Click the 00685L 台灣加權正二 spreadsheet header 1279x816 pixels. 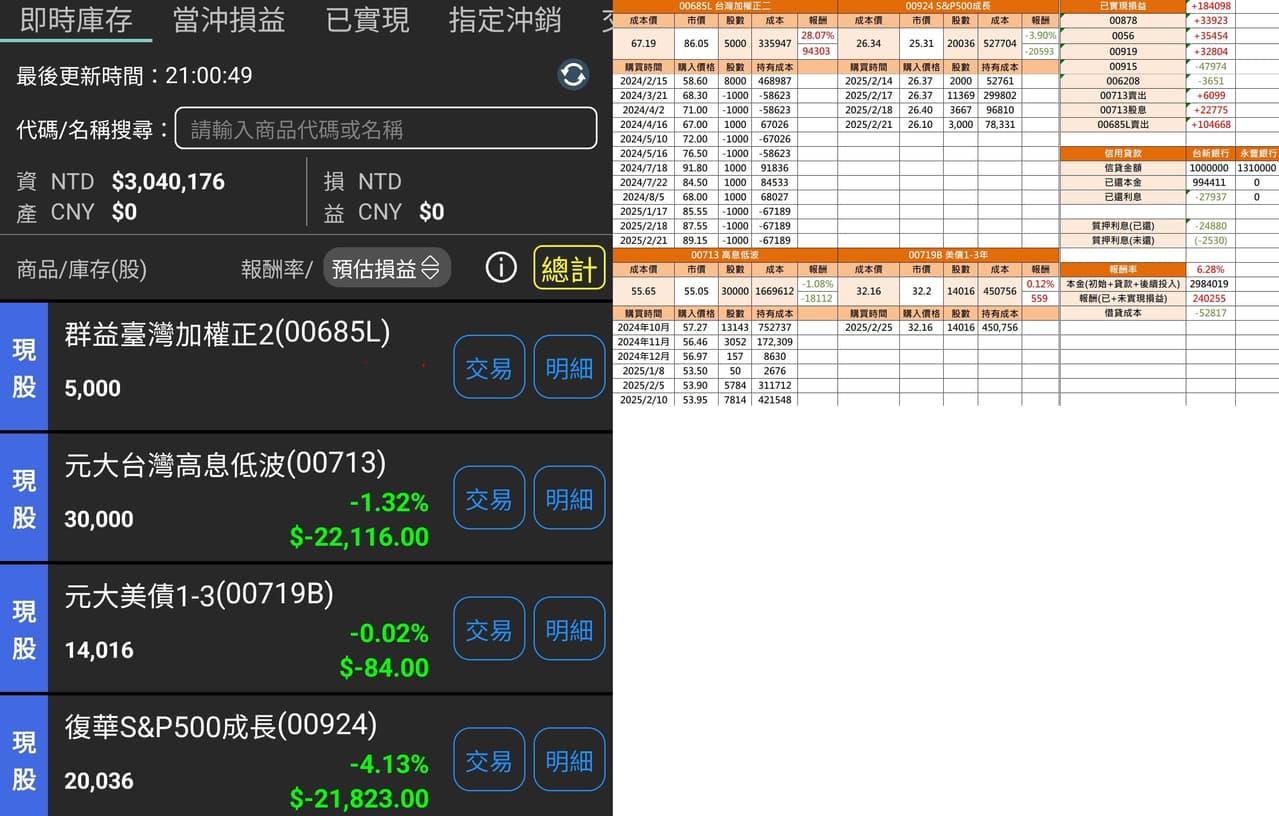(x=724, y=6)
